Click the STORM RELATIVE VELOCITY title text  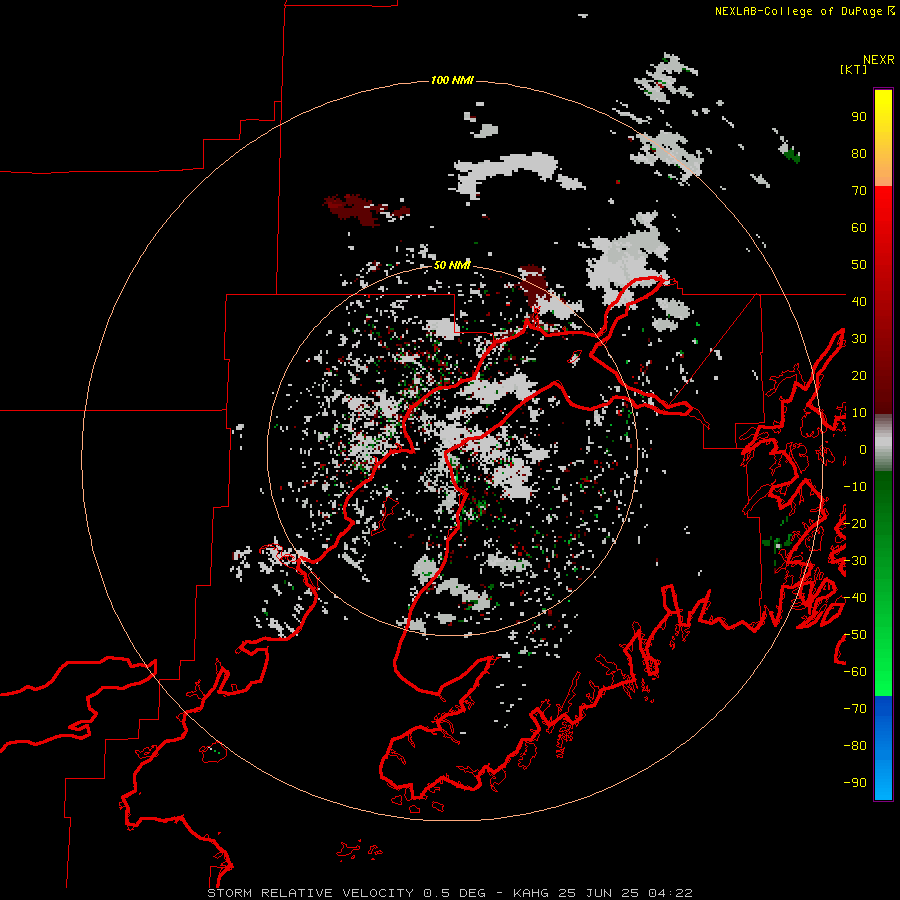point(310,893)
